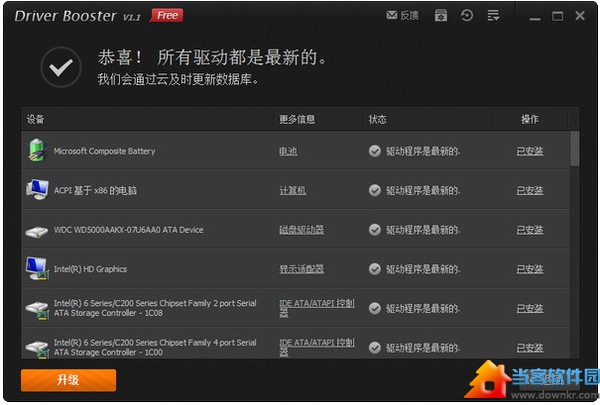The height and width of the screenshot is (405, 600).
Task: Click status check icon for ACPI x86 row
Action: 375,190
